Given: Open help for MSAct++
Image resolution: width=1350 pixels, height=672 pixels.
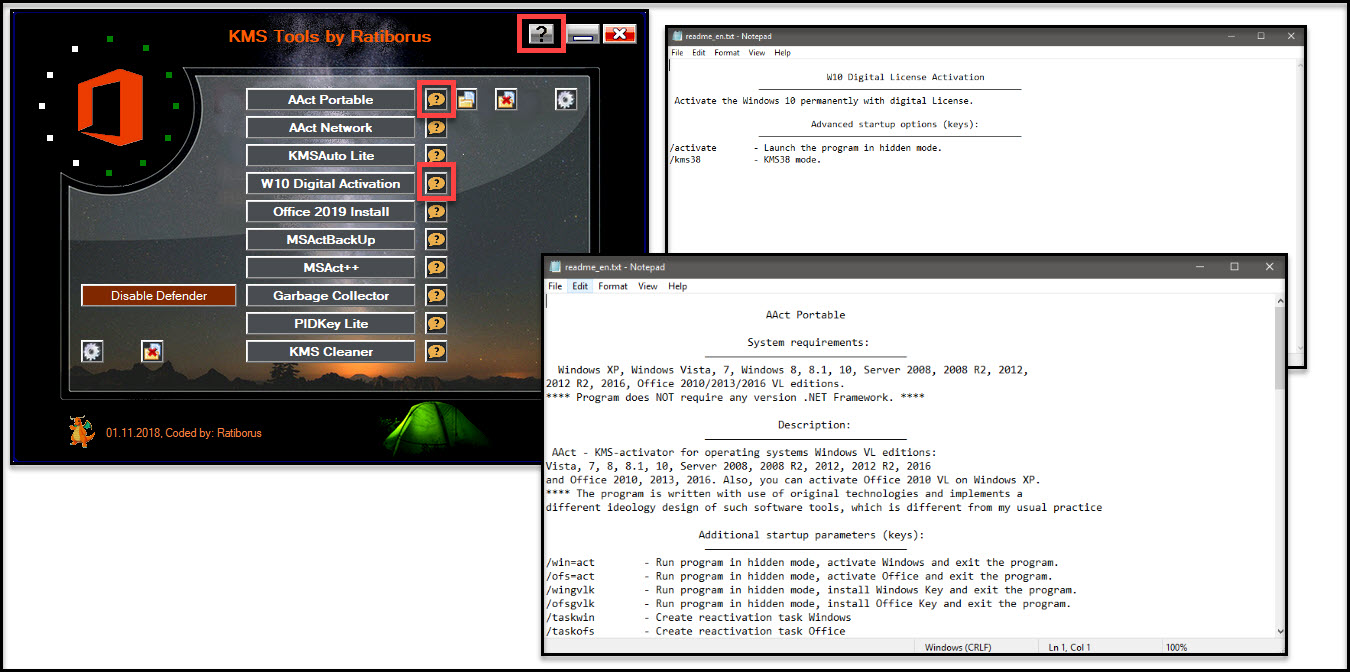Looking at the screenshot, I should tap(436, 267).
